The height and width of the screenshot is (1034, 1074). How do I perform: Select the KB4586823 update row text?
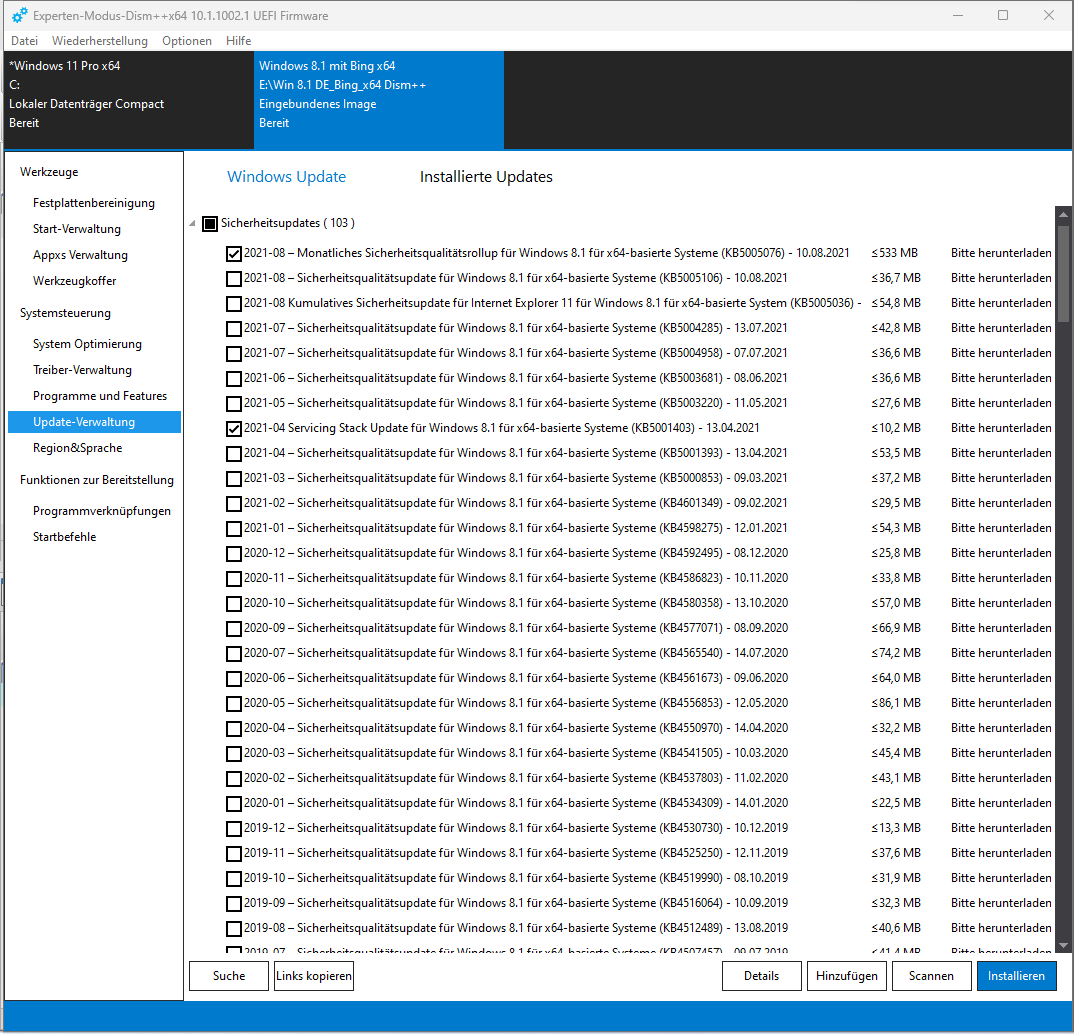pyautogui.click(x=516, y=577)
